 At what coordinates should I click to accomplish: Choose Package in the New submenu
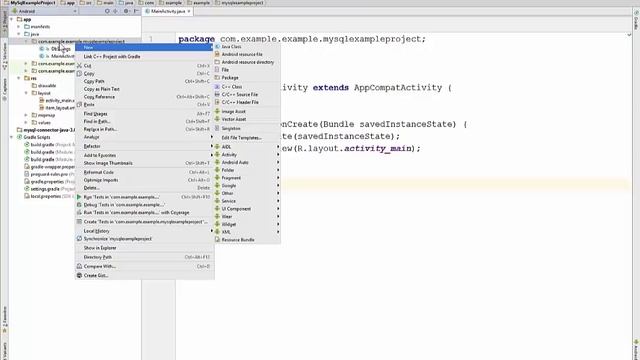(x=247, y=78)
